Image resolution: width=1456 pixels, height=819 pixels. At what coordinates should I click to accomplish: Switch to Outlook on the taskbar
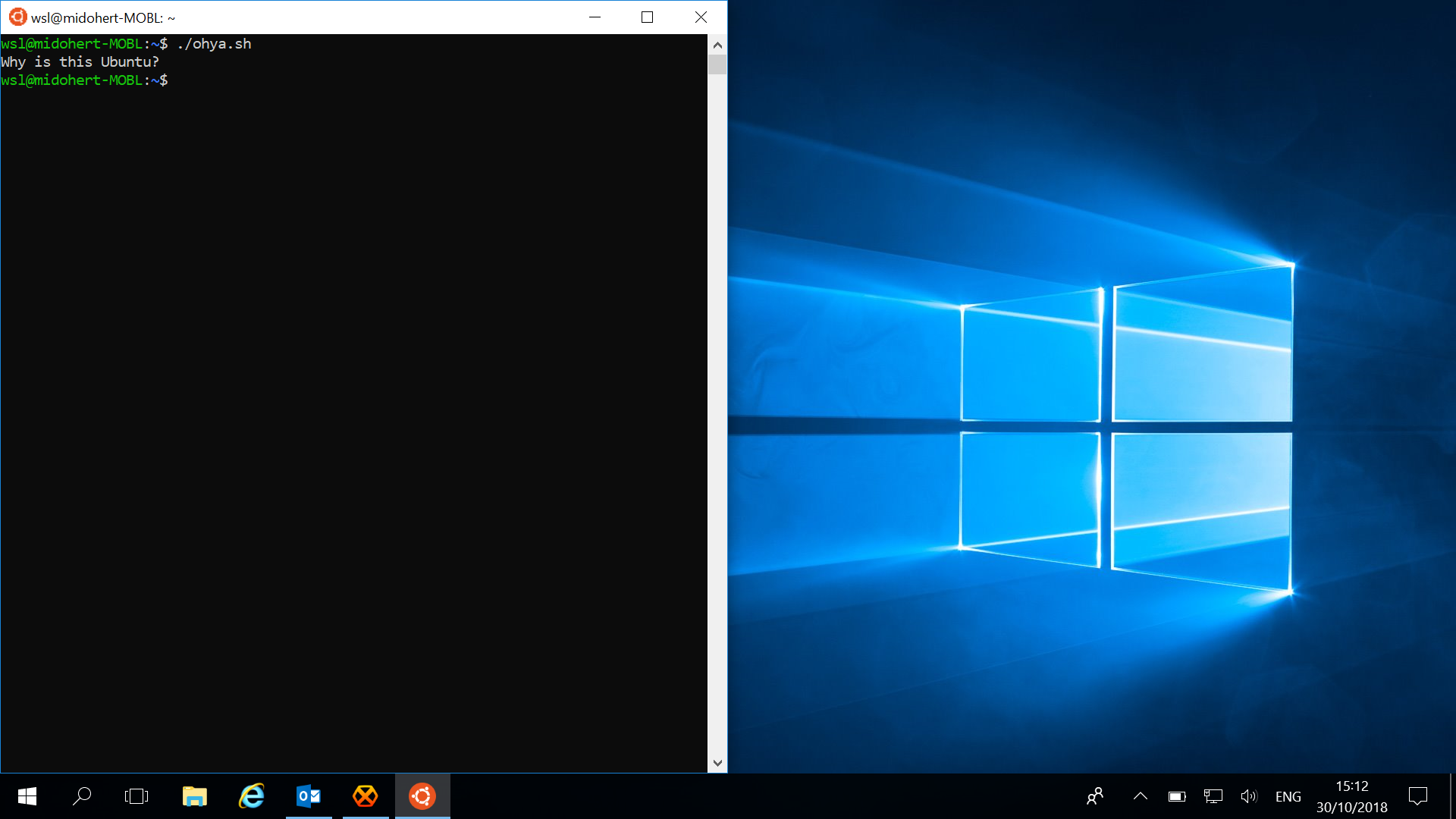tap(309, 796)
